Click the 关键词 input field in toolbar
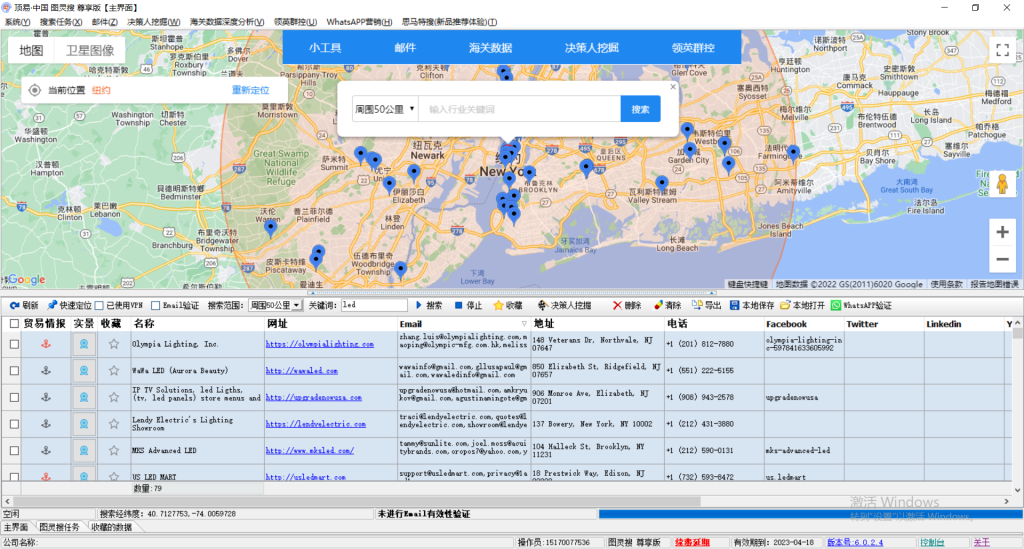The image size is (1024, 549). click(375, 306)
